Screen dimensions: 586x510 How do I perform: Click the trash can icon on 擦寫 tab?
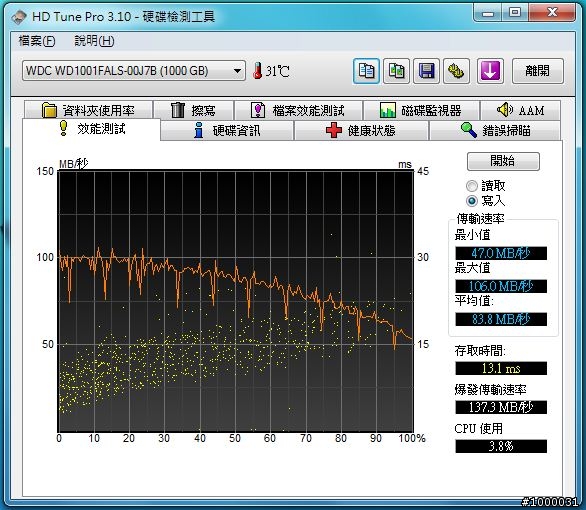(x=178, y=110)
